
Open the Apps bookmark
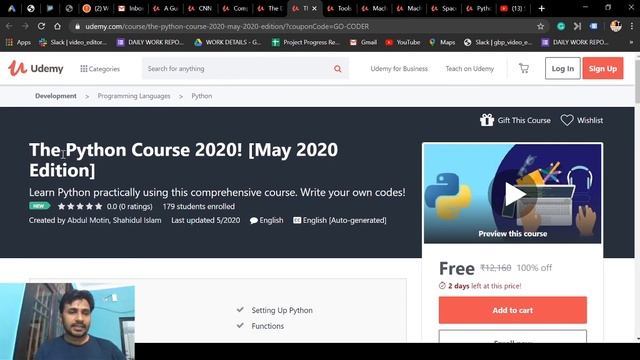(x=18, y=42)
